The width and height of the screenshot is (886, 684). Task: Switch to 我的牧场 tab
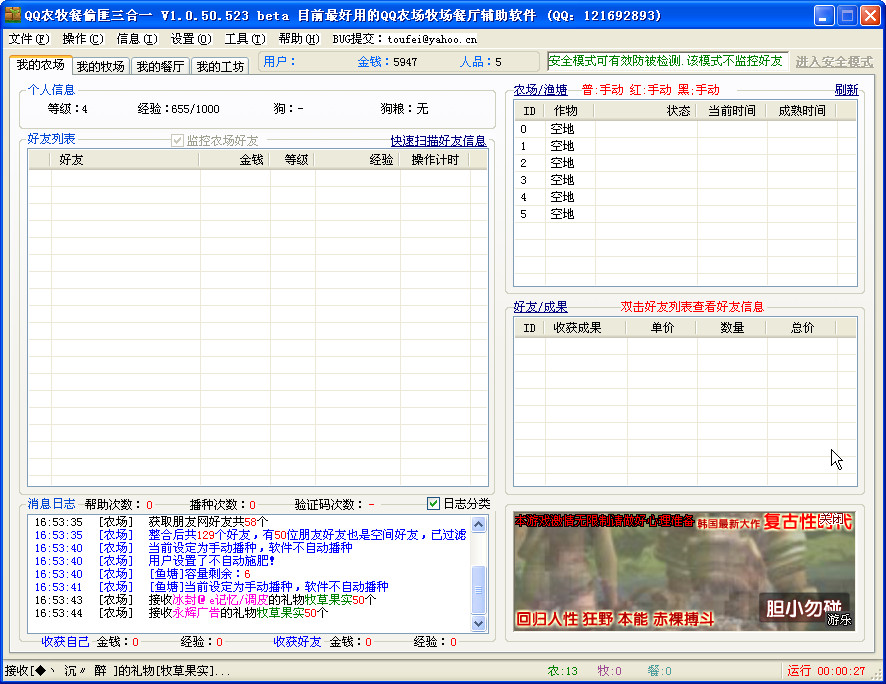pyautogui.click(x=101, y=66)
